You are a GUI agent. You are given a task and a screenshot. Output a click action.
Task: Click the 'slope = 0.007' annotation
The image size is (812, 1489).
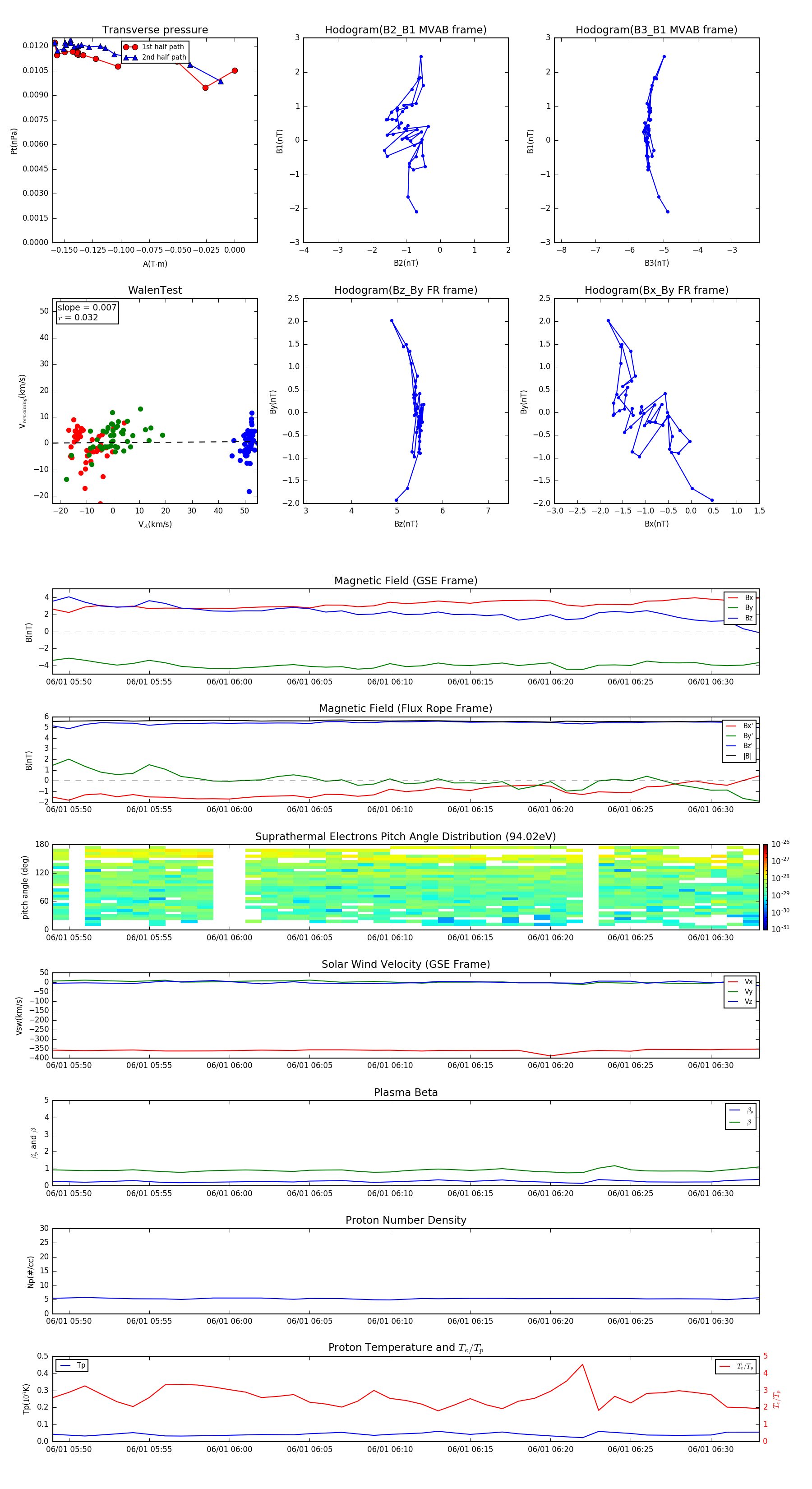point(87,308)
